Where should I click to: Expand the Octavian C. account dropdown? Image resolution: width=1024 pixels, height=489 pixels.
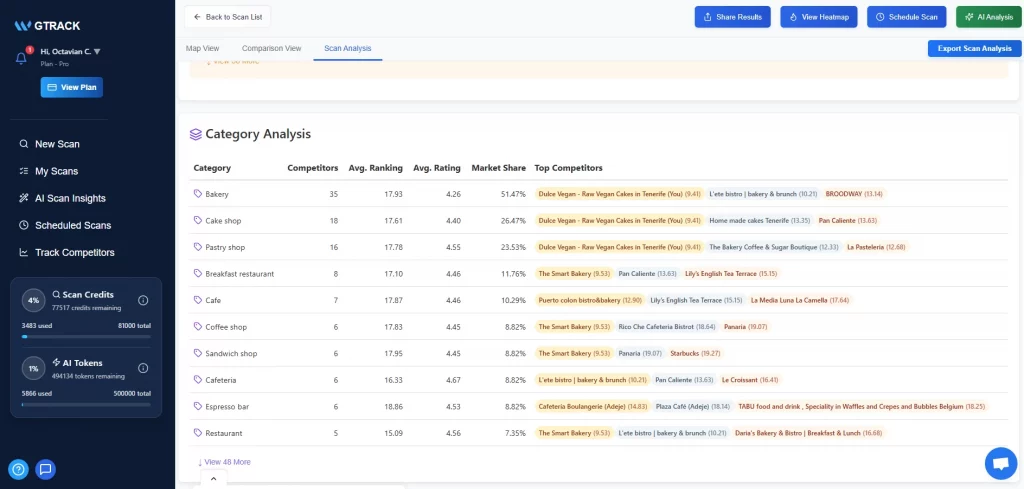[71, 51]
